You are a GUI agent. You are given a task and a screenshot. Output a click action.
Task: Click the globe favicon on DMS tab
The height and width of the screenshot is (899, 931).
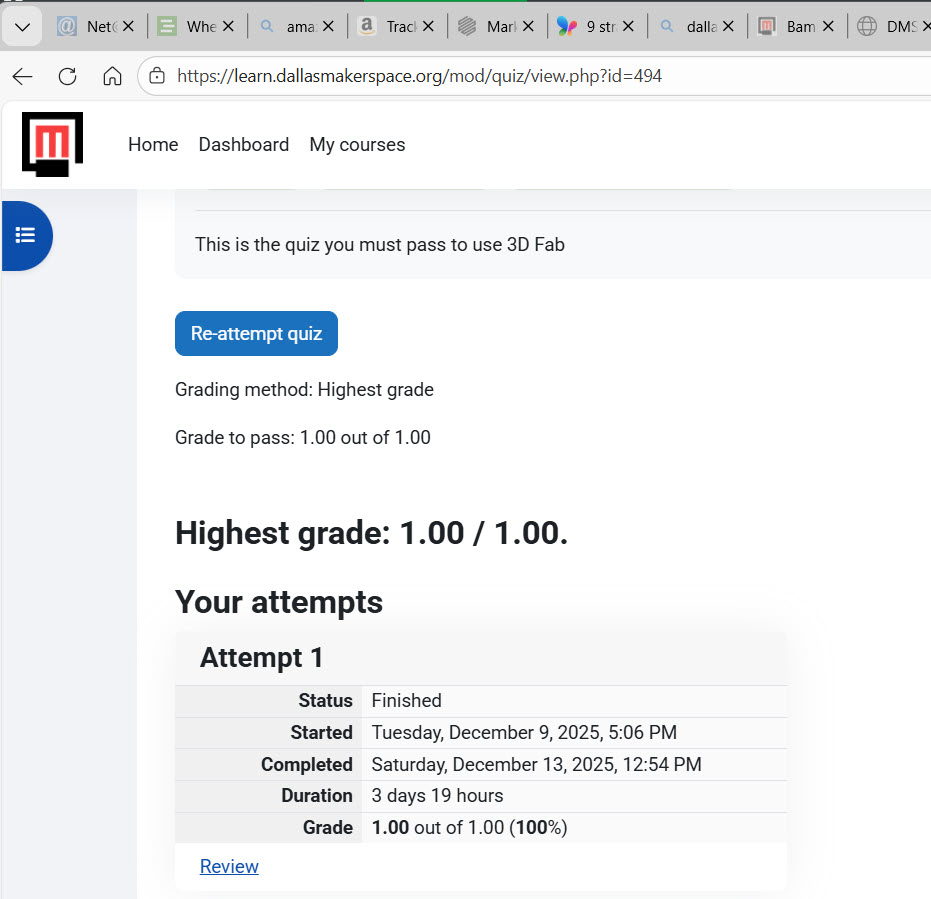(x=867, y=26)
